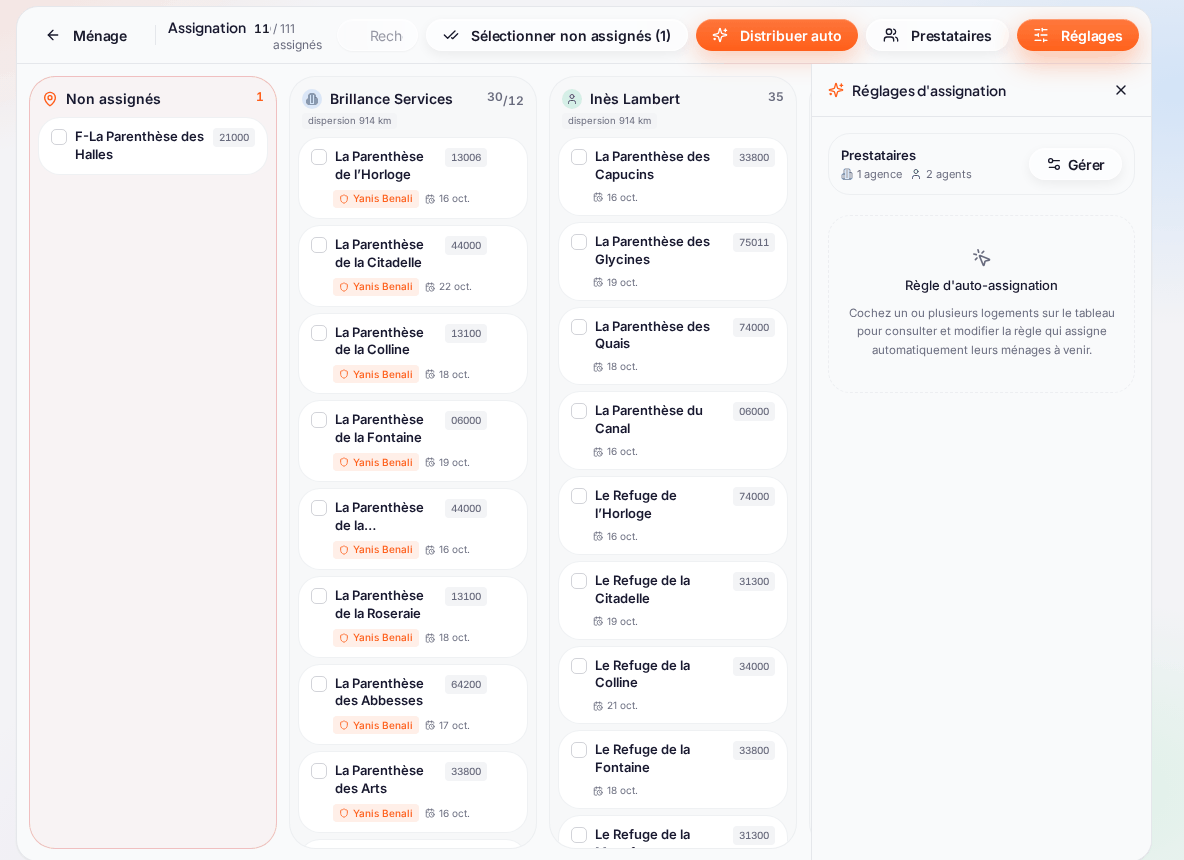Viewport: 1184px width, 860px height.
Task: Check Le Refuge de la Citadelle
Action: coord(579,581)
